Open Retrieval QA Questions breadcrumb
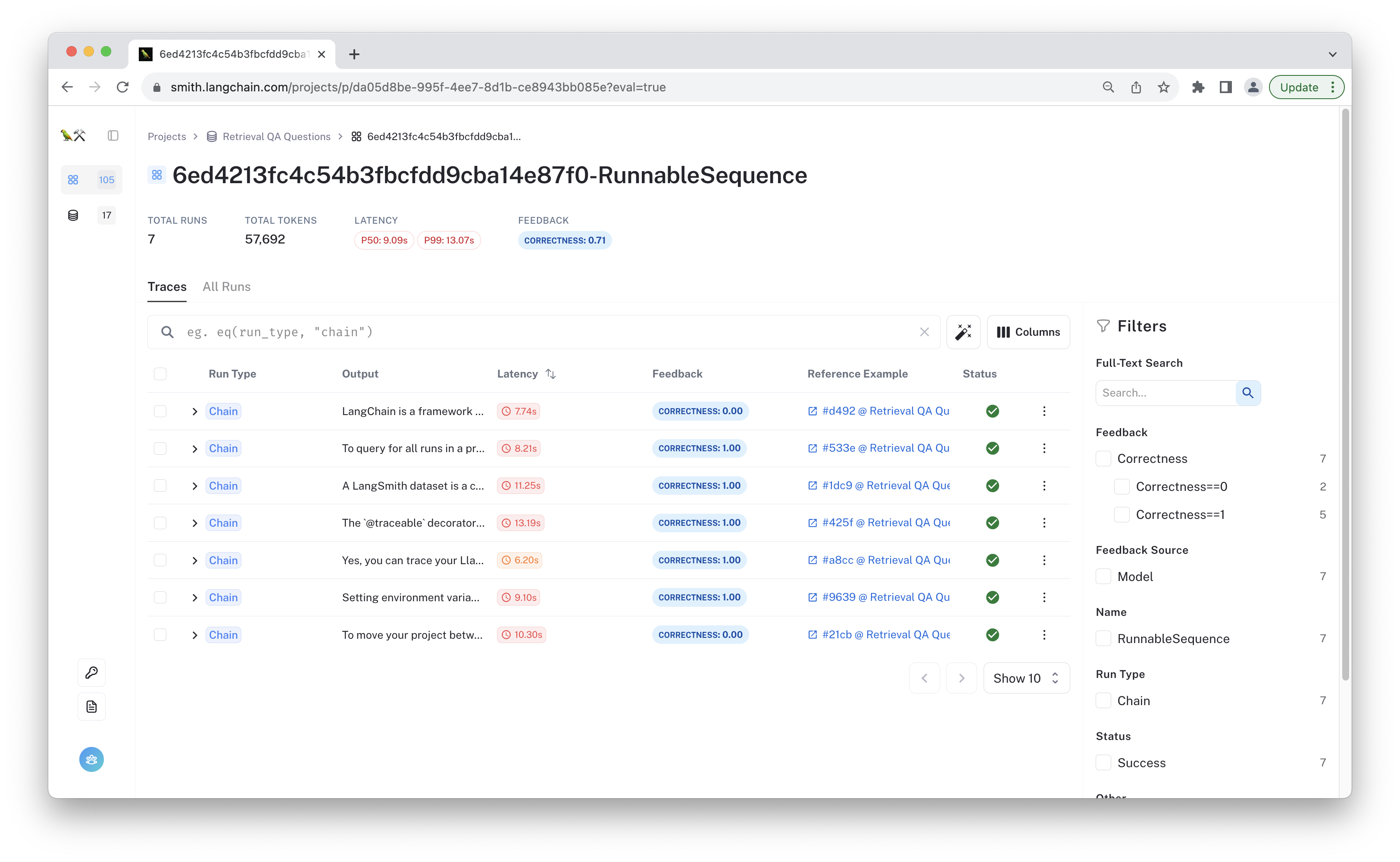This screenshot has height=862, width=1400. click(276, 136)
